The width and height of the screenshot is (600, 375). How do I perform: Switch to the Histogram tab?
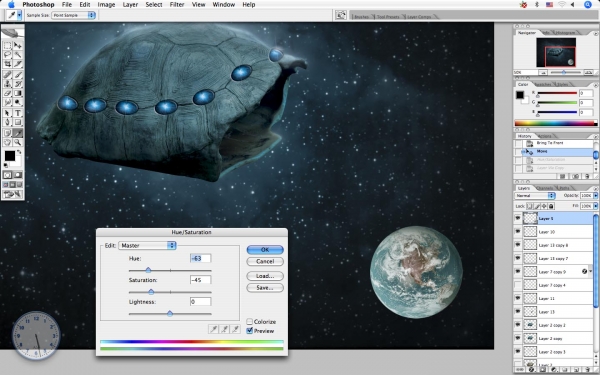pos(565,33)
